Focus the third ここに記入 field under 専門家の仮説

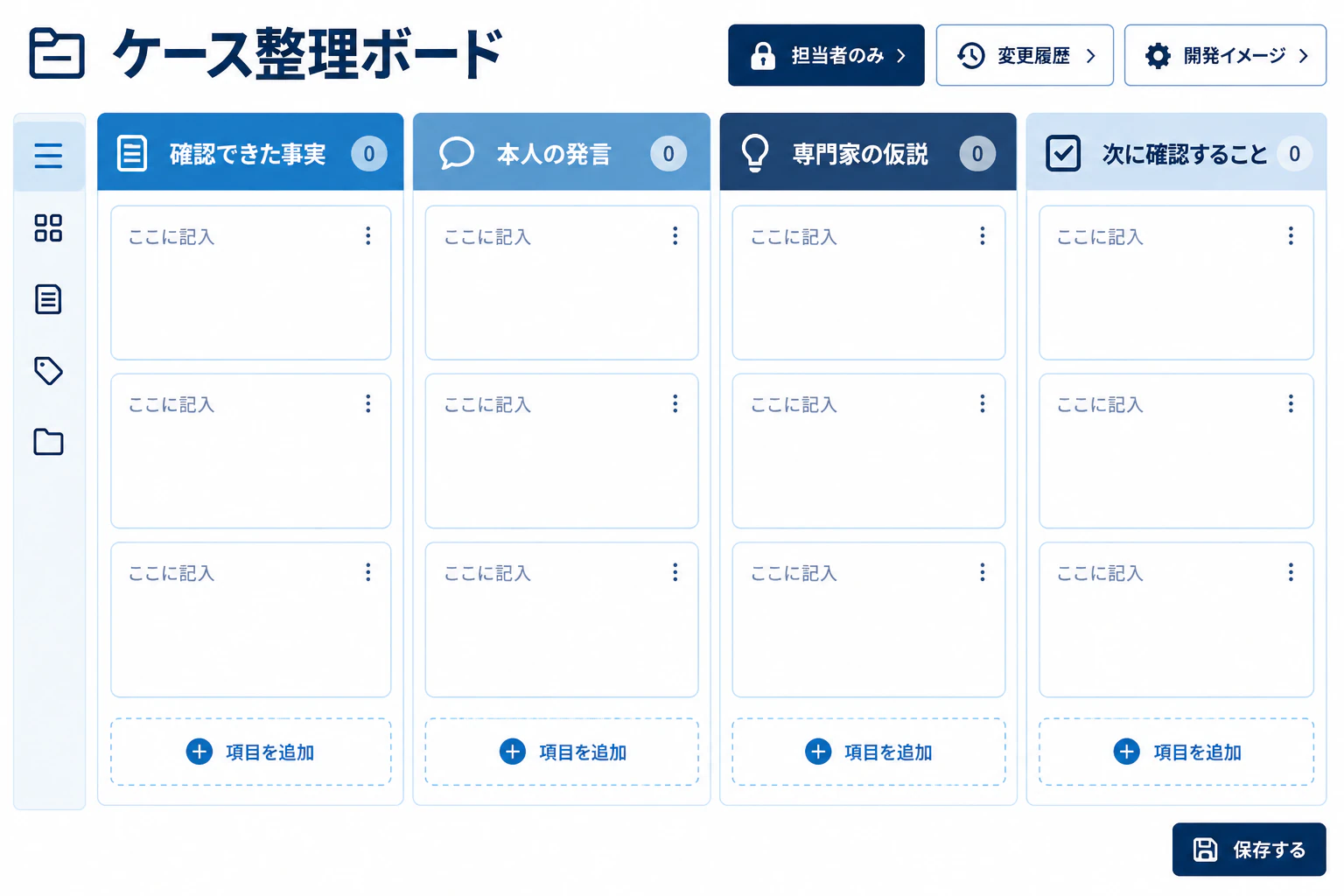pyautogui.click(x=869, y=619)
